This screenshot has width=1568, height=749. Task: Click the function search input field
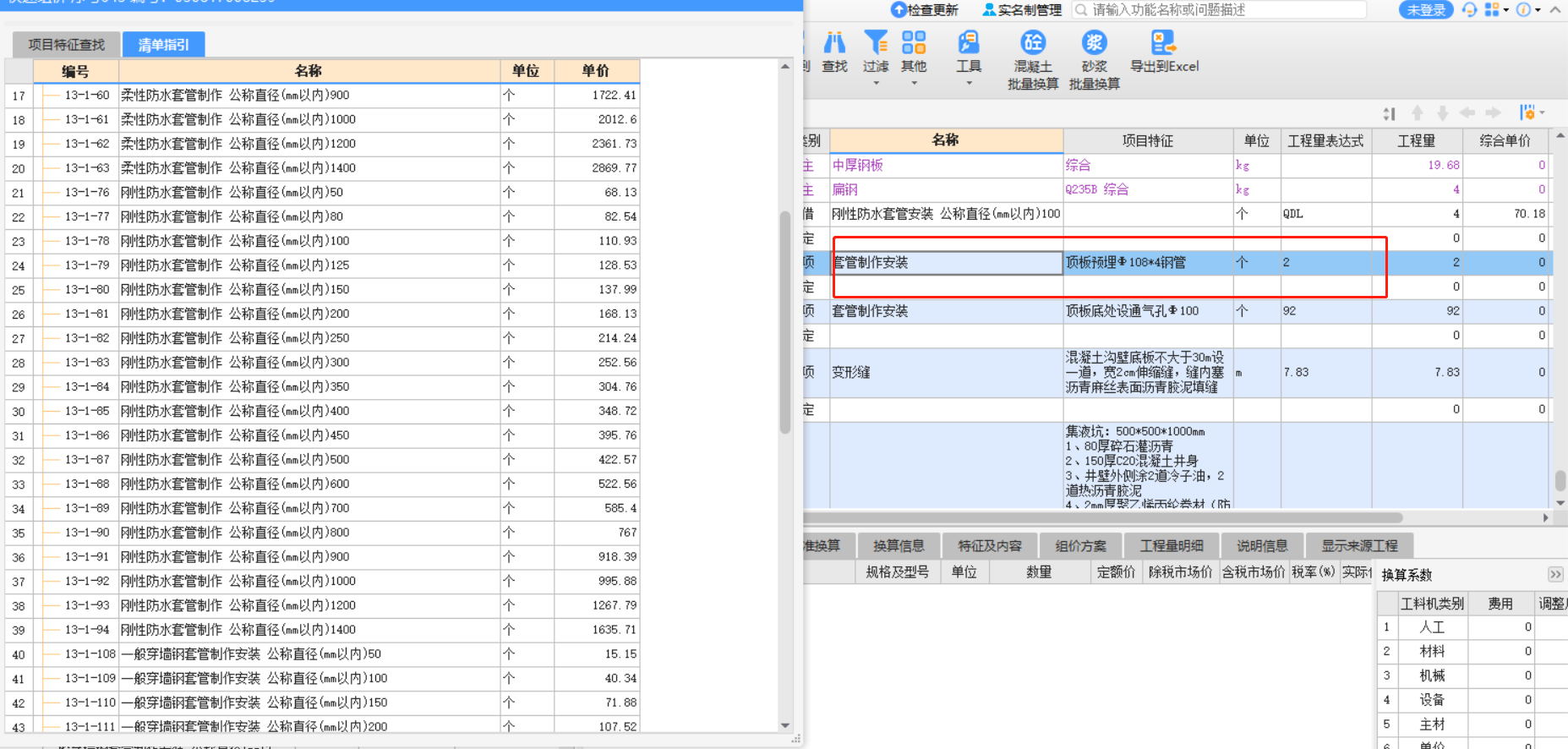point(1219,10)
